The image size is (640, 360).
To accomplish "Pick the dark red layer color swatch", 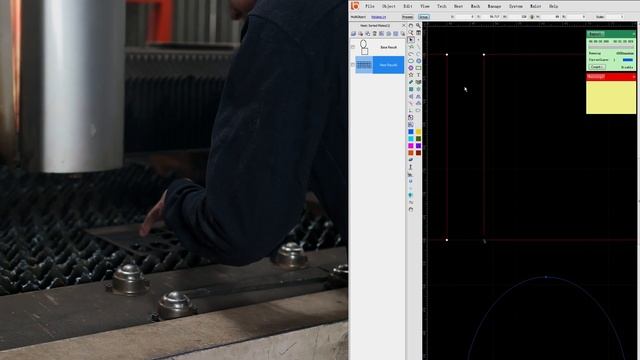I will click(x=418, y=153).
